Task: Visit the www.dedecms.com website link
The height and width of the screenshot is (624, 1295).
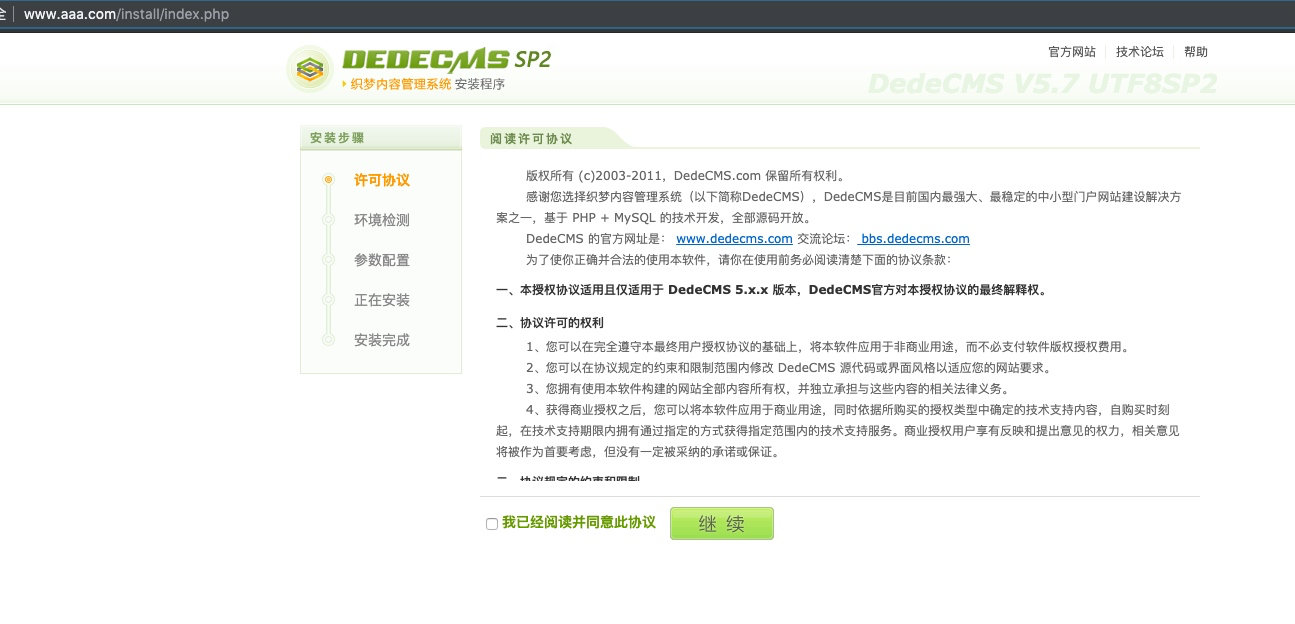Action: [734, 239]
